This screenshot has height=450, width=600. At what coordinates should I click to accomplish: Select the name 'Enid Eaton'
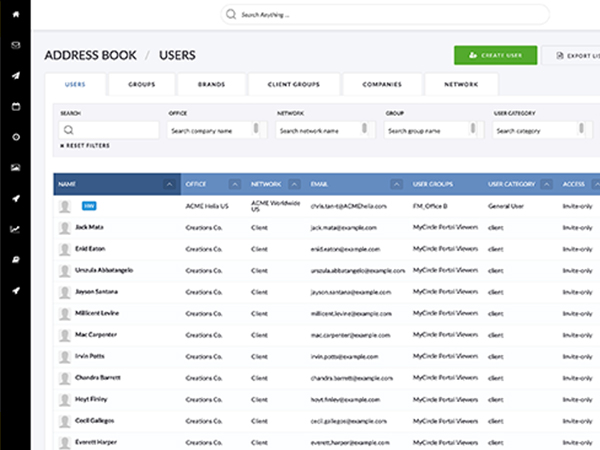click(90, 248)
